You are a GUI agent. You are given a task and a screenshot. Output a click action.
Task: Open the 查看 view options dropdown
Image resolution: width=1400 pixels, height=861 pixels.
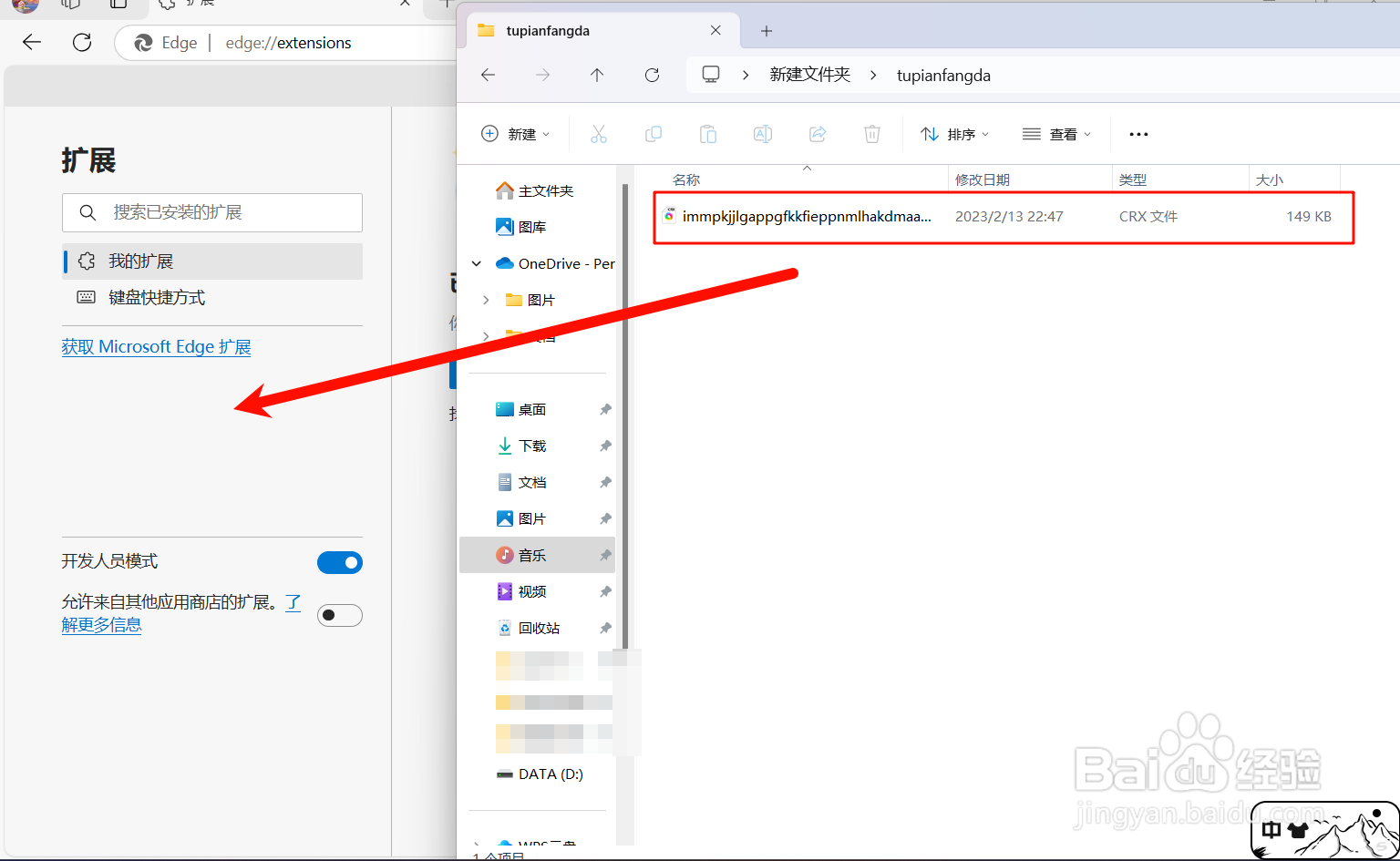pyautogui.click(x=1057, y=134)
